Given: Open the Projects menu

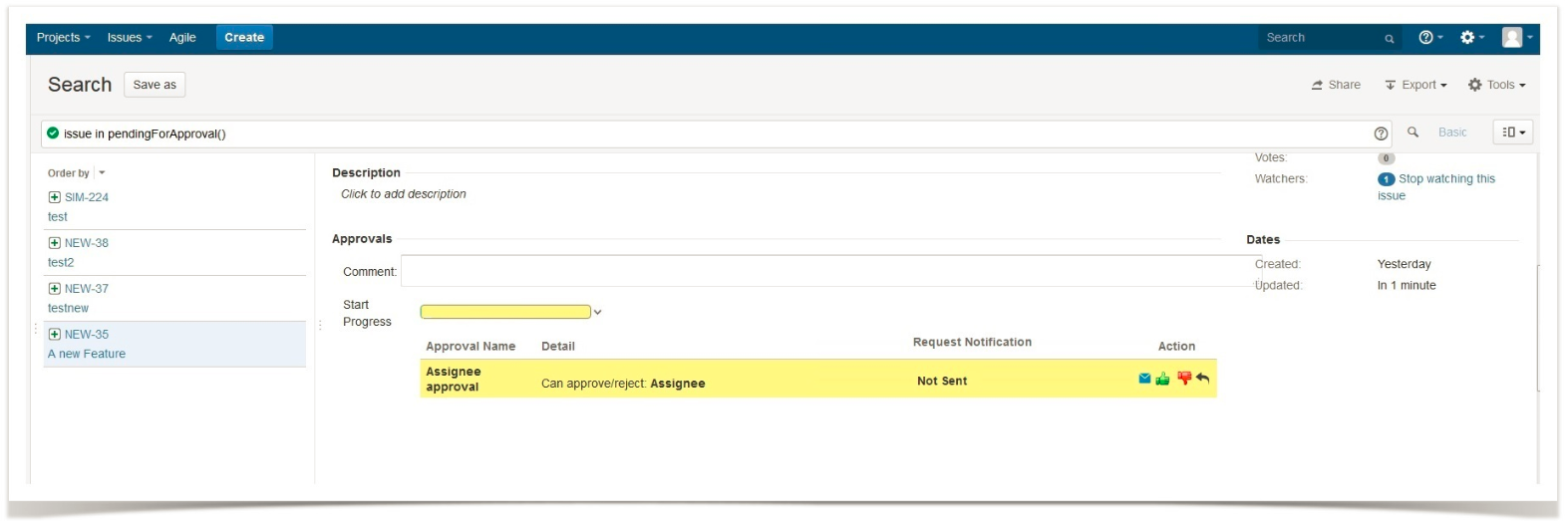Looking at the screenshot, I should (63, 38).
